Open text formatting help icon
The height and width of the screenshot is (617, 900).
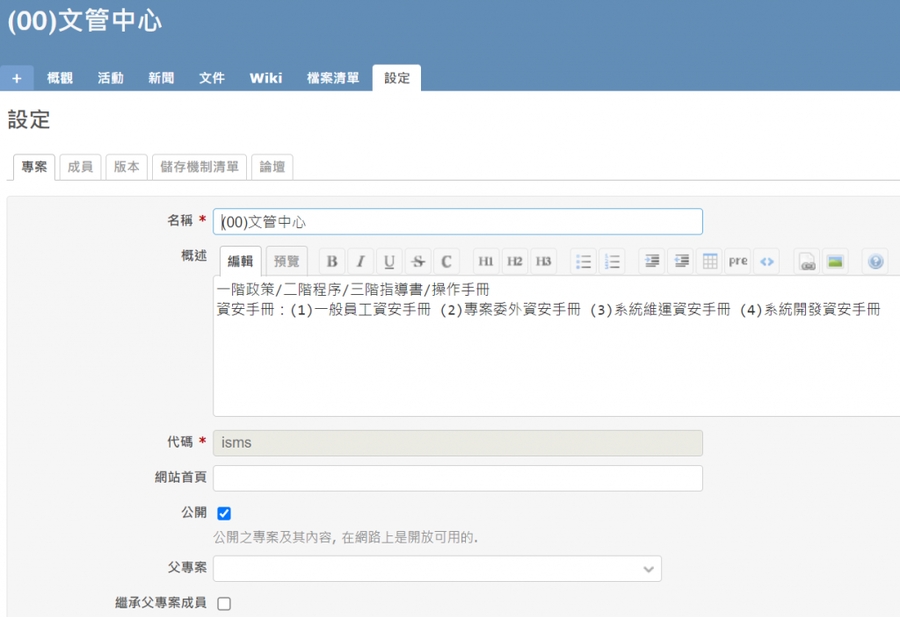pyautogui.click(x=875, y=261)
